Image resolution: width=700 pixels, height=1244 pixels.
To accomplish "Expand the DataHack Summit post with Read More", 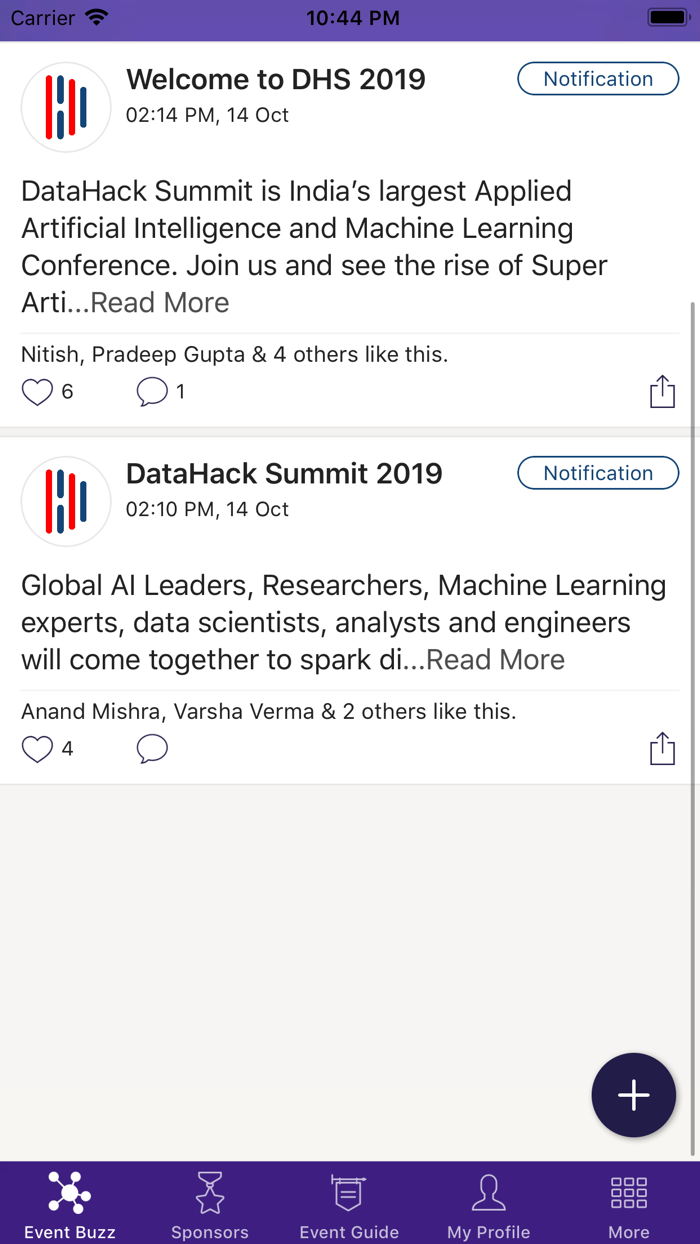I will pos(495,659).
